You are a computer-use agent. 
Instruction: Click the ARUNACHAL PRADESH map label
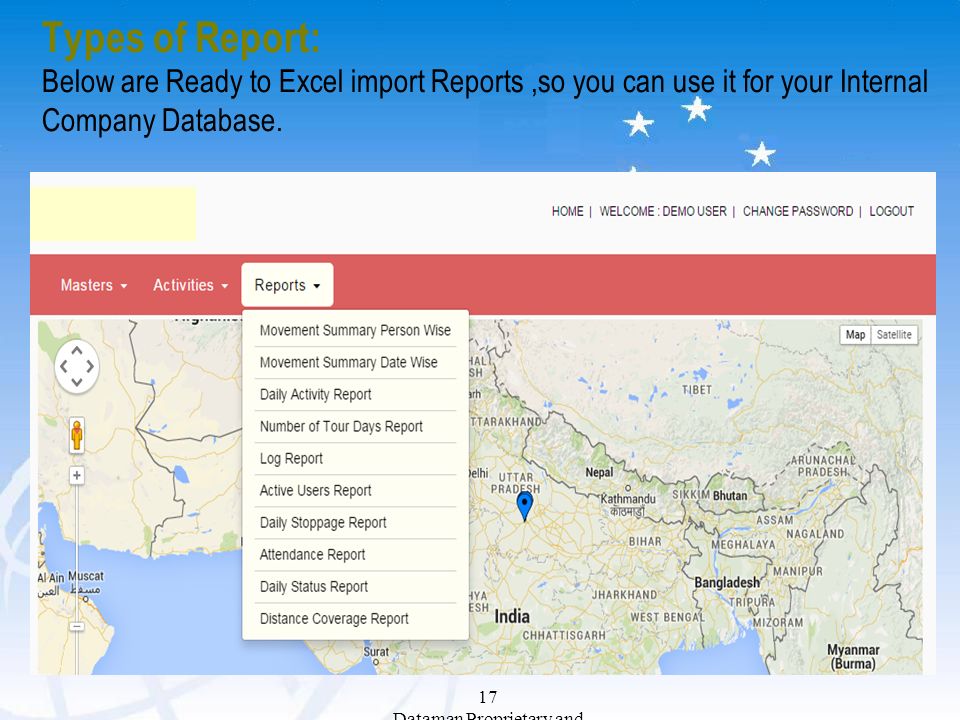point(823,466)
